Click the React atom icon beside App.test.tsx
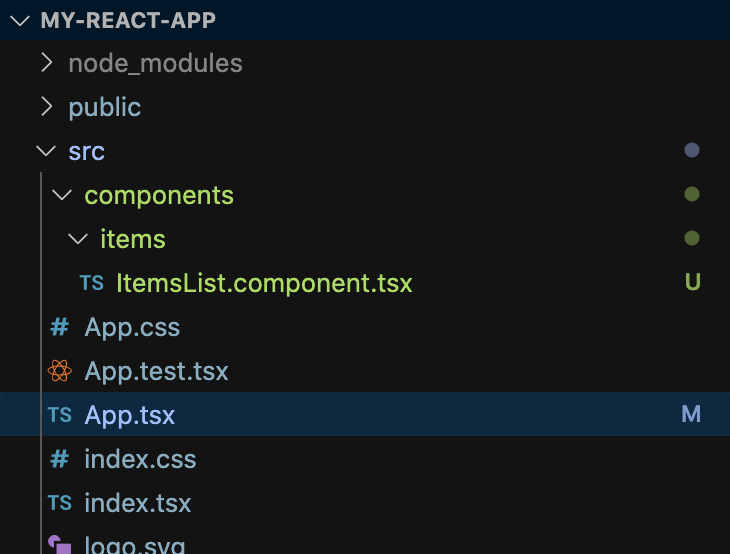The width and height of the screenshot is (730, 554). pyautogui.click(x=60, y=371)
